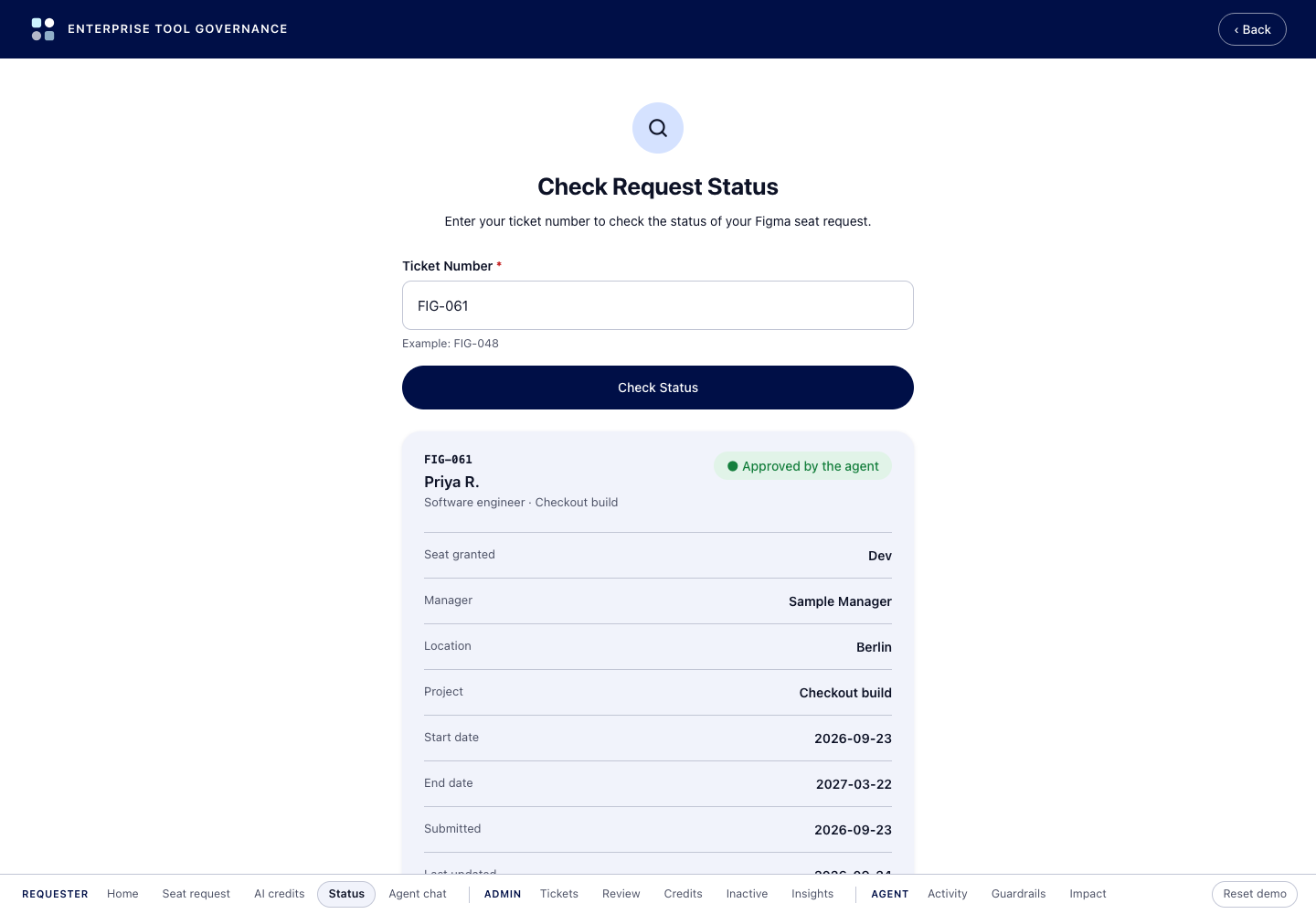Click the Start date value '2026-09-23'
This screenshot has height=914, width=1316.
(x=853, y=739)
